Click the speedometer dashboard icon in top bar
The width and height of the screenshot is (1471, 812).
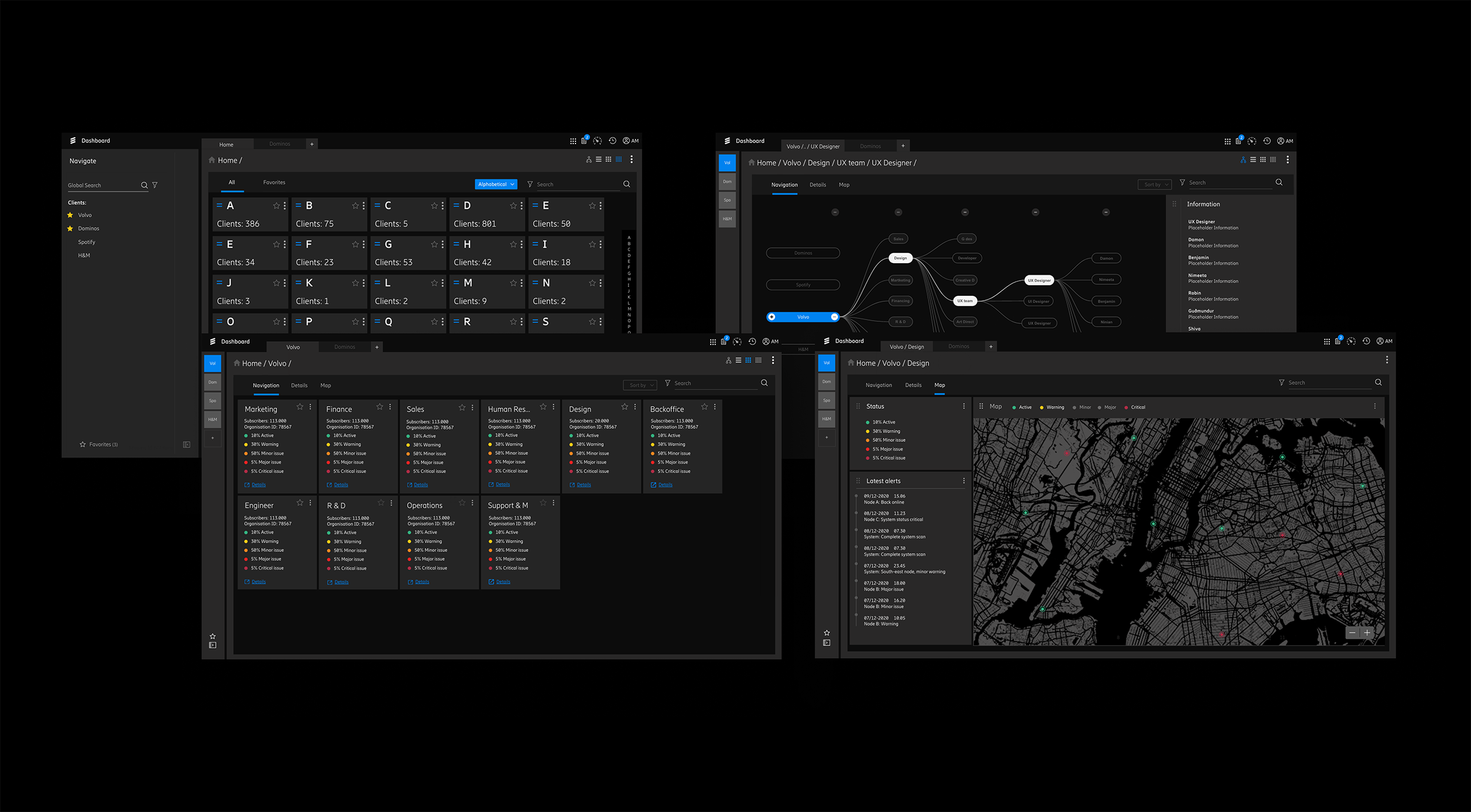click(x=597, y=141)
